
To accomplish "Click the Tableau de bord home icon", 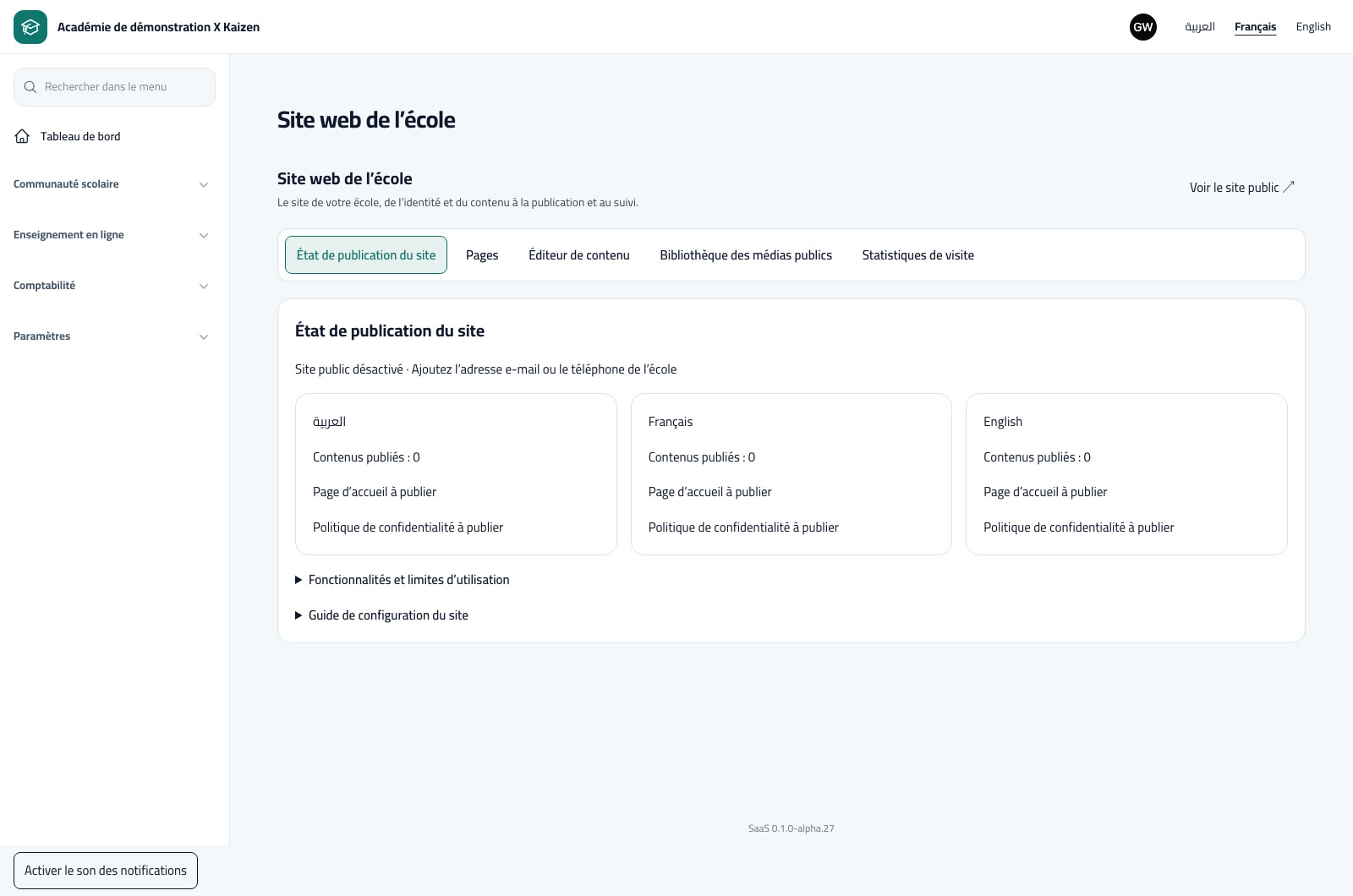I will [23, 136].
